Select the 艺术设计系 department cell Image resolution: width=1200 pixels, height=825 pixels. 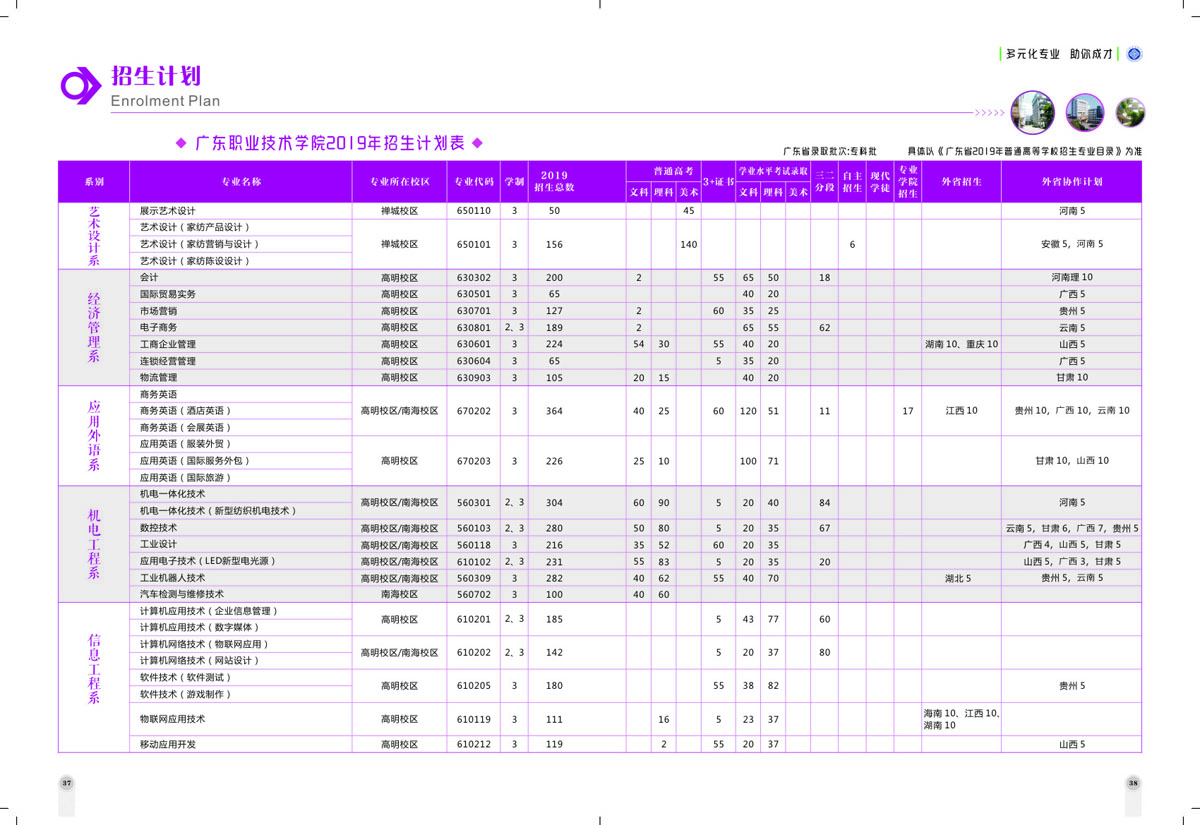point(94,236)
